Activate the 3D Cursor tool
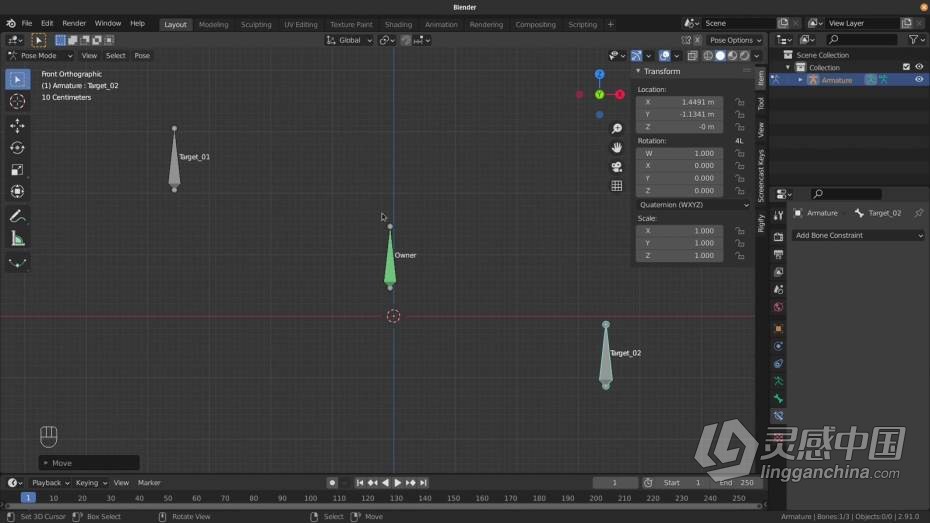930x523 pixels. pyautogui.click(x=17, y=101)
